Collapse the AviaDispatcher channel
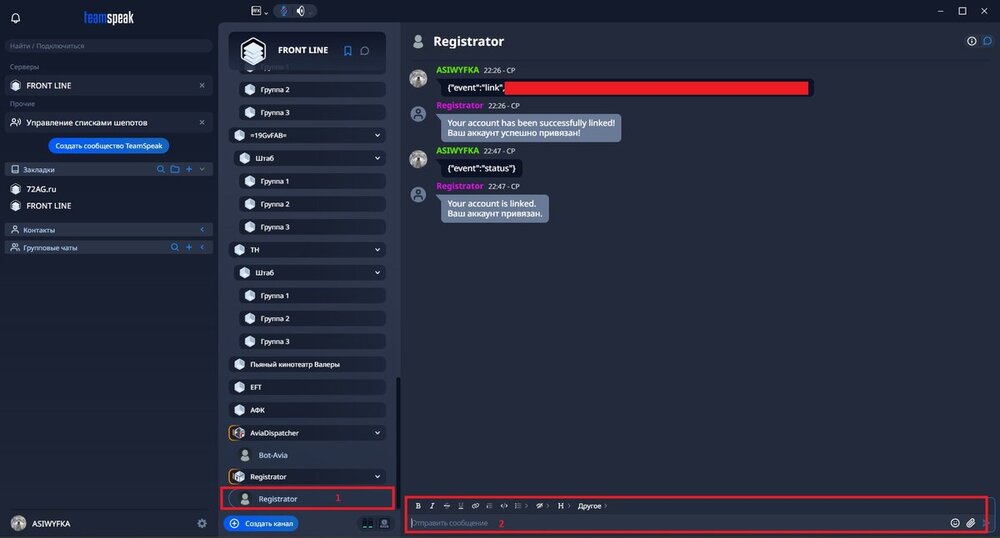Screen dimensions: 1000x538 [x=378, y=433]
